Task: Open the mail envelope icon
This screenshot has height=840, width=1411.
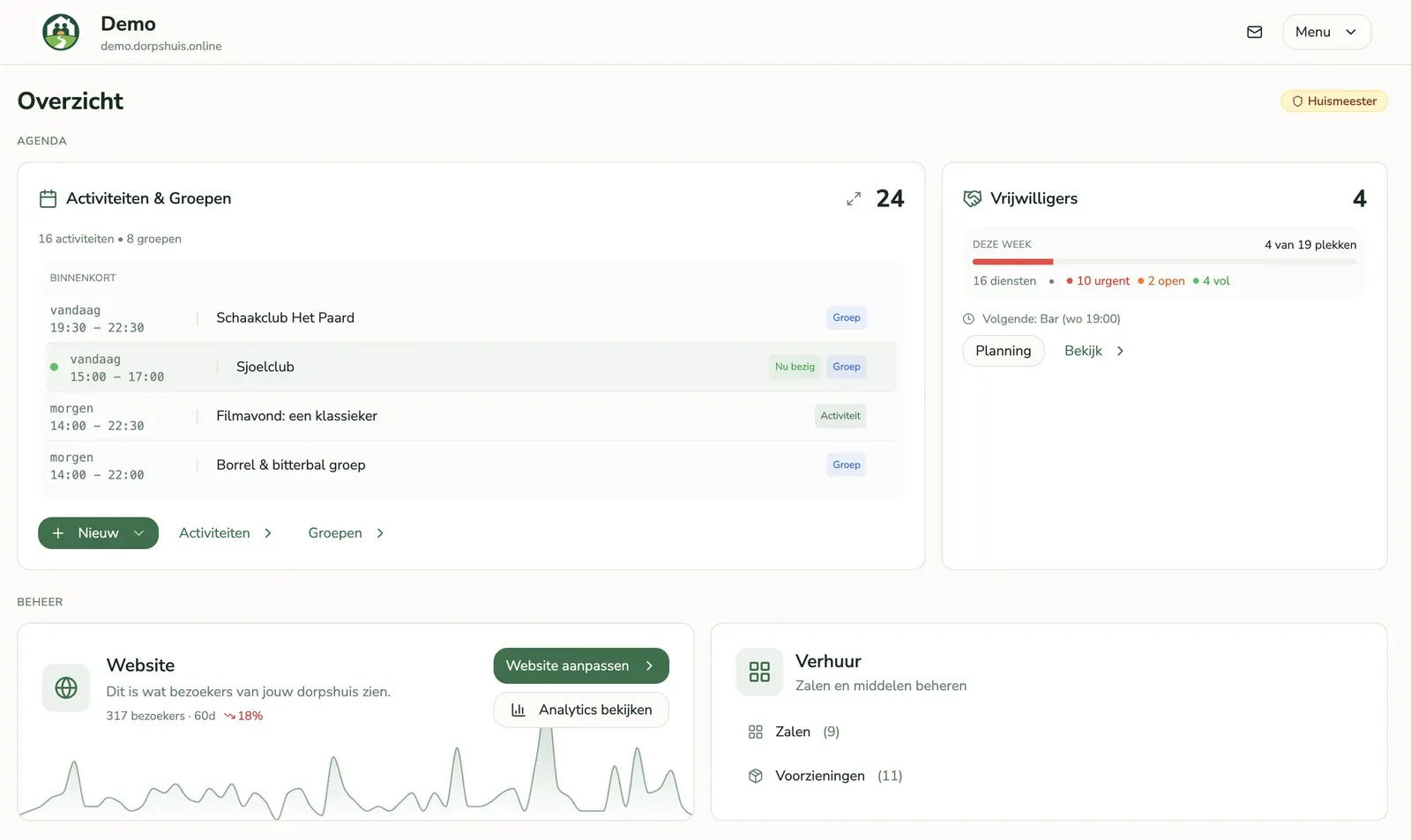Action: pos(1254,32)
